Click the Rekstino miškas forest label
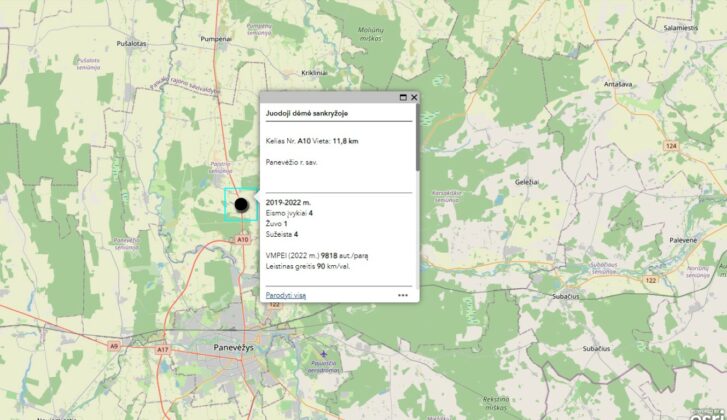This screenshot has width=727, height=420. 496,403
